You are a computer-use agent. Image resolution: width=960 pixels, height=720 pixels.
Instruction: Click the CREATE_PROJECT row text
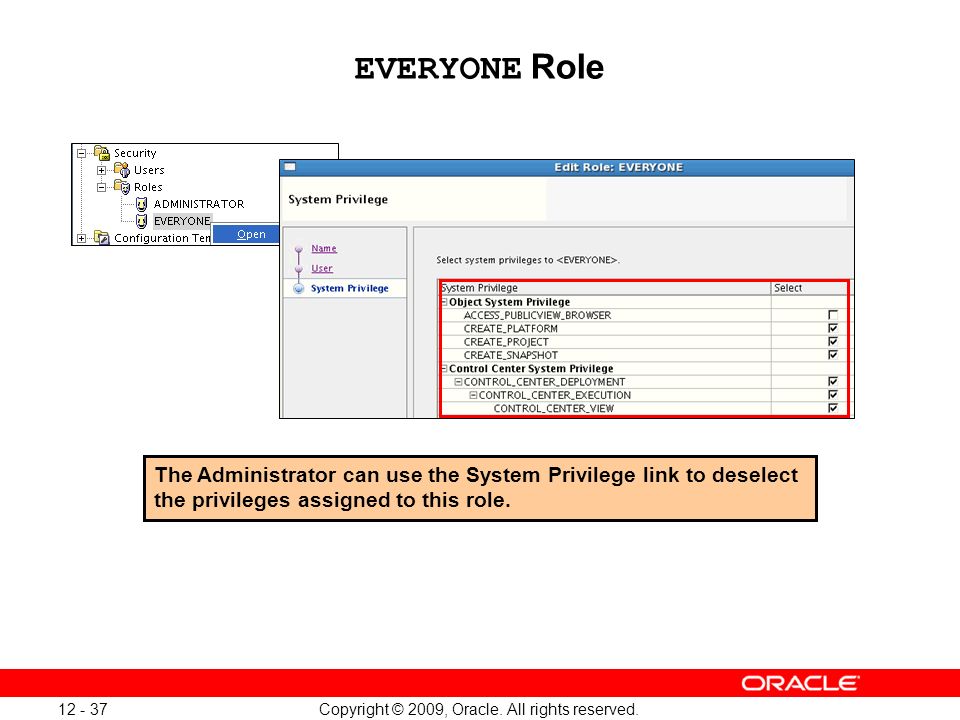[x=506, y=342]
